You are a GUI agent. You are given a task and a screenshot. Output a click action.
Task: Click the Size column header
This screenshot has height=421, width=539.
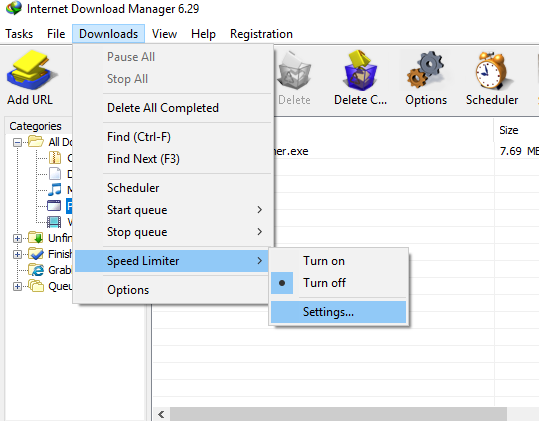pos(516,130)
